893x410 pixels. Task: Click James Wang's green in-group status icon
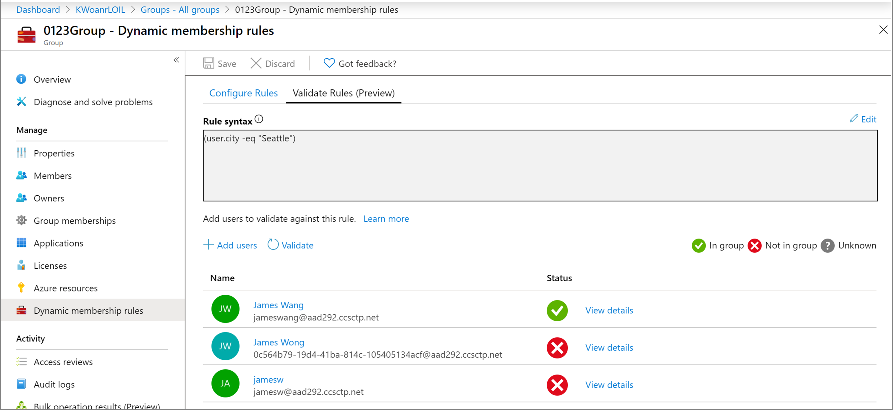coord(557,311)
